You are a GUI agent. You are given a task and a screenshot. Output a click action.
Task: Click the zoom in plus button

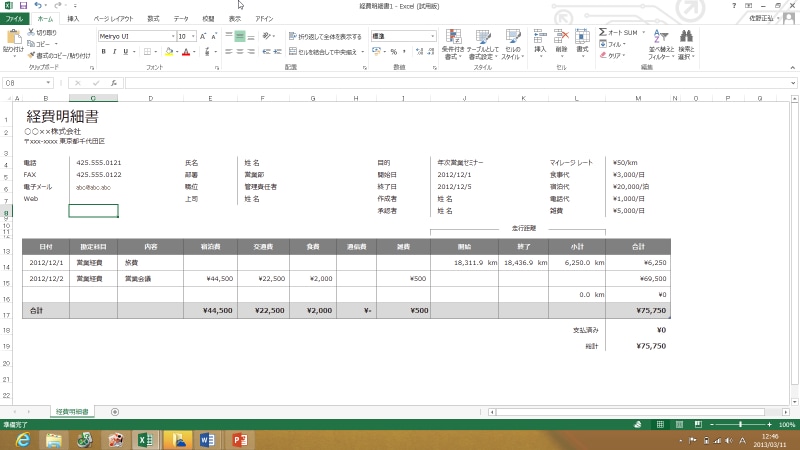(x=769, y=424)
